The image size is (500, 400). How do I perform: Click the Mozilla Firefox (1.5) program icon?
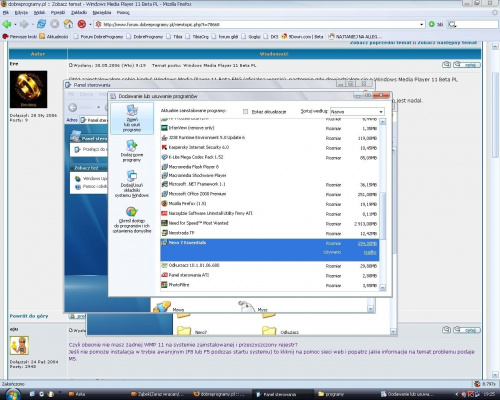(164, 204)
